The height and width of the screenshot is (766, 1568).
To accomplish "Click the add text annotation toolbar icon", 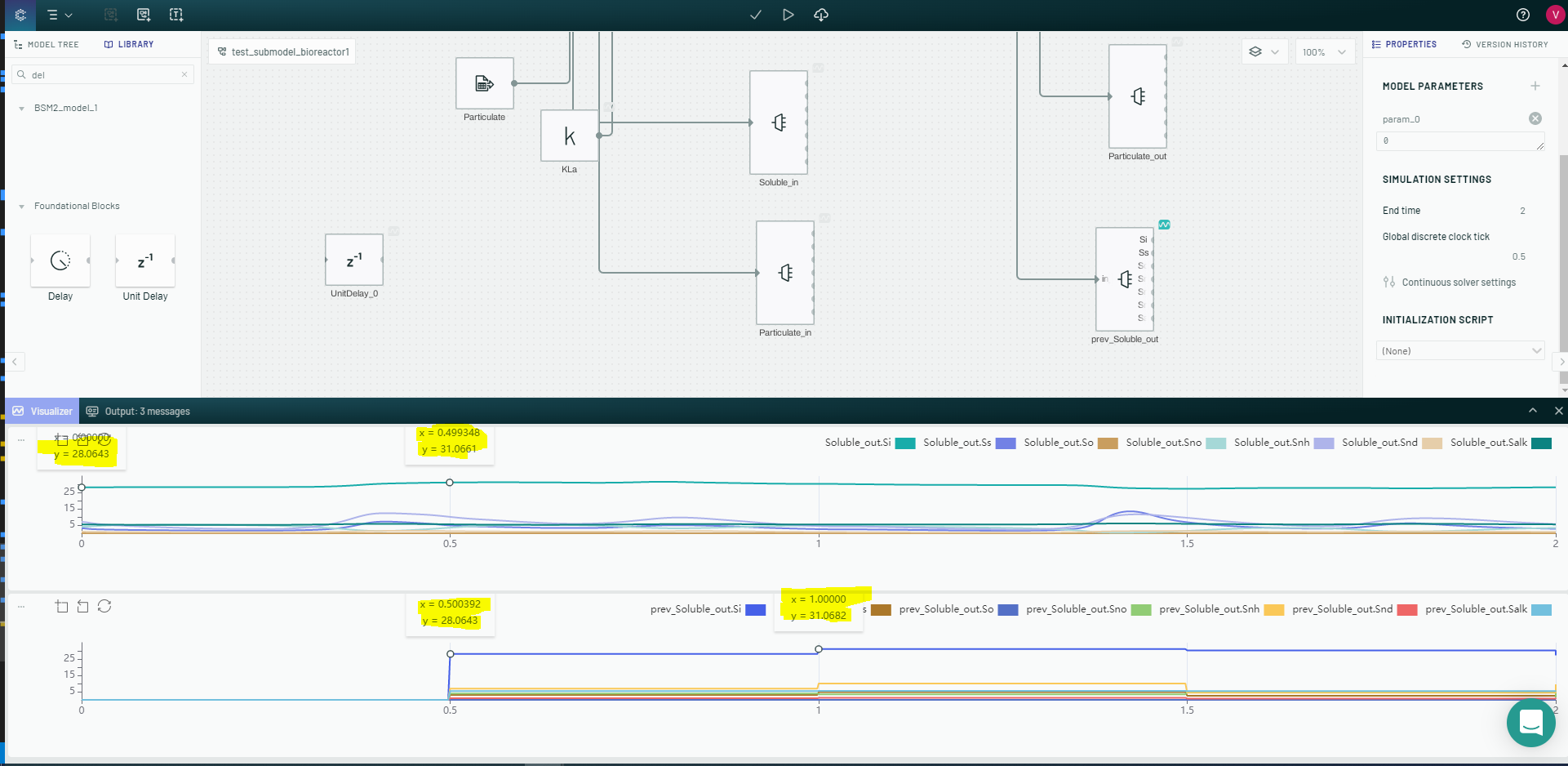I will (176, 15).
